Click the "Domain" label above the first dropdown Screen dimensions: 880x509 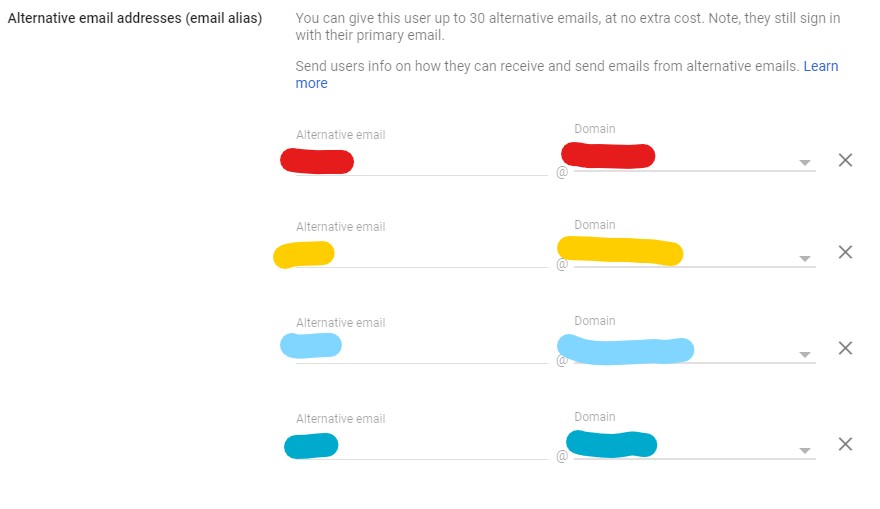click(595, 129)
